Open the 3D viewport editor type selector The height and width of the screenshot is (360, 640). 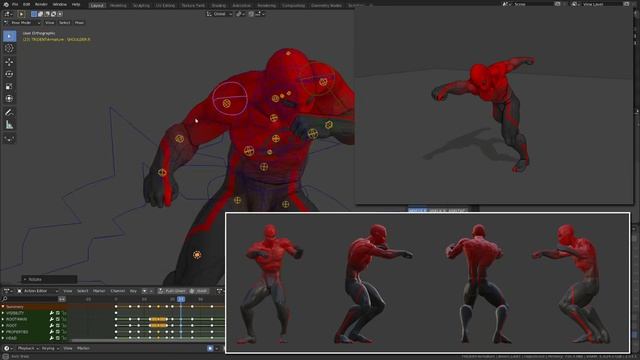pyautogui.click(x=8, y=14)
